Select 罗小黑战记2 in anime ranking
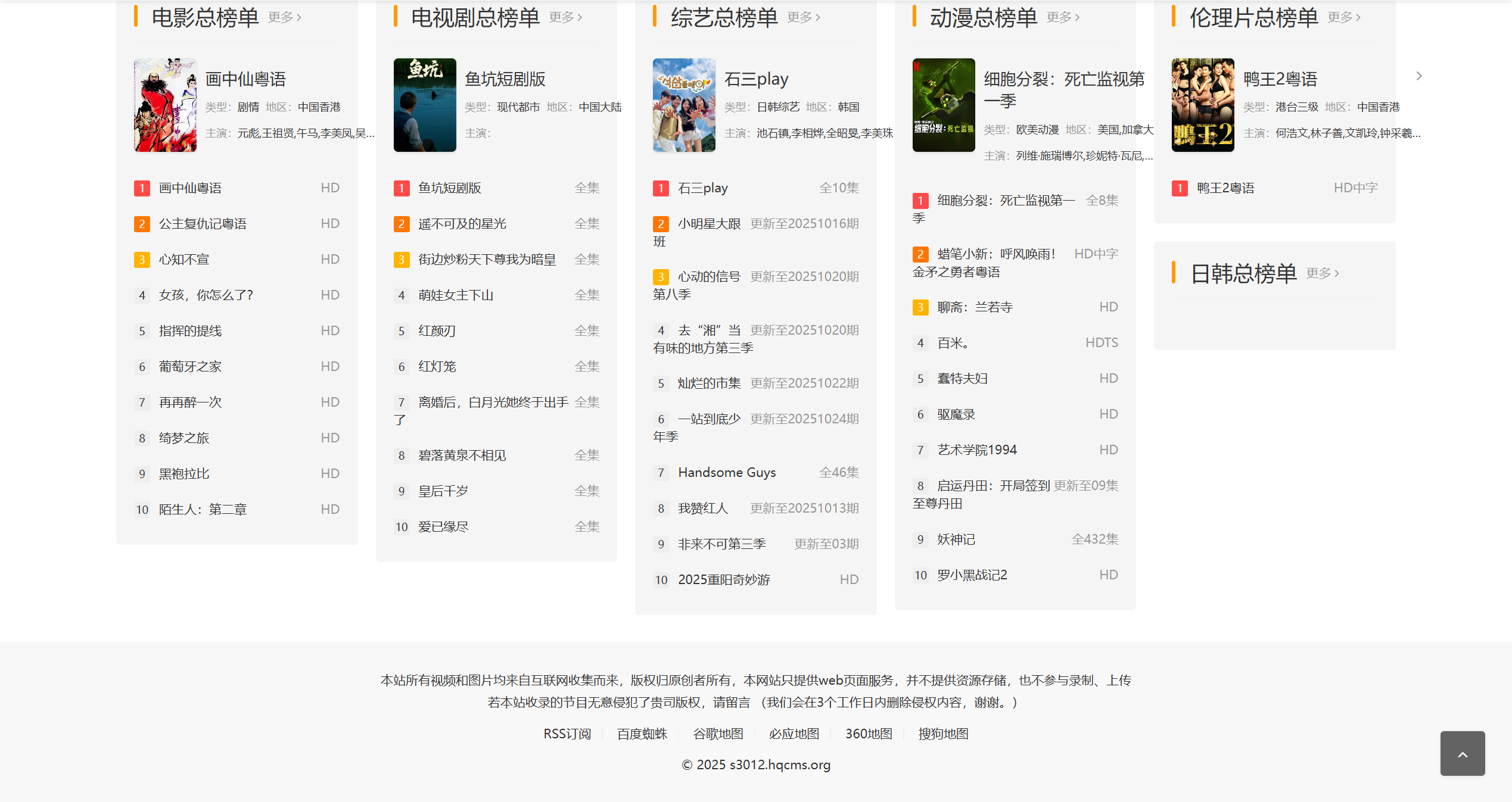The image size is (1512, 802). [972, 575]
